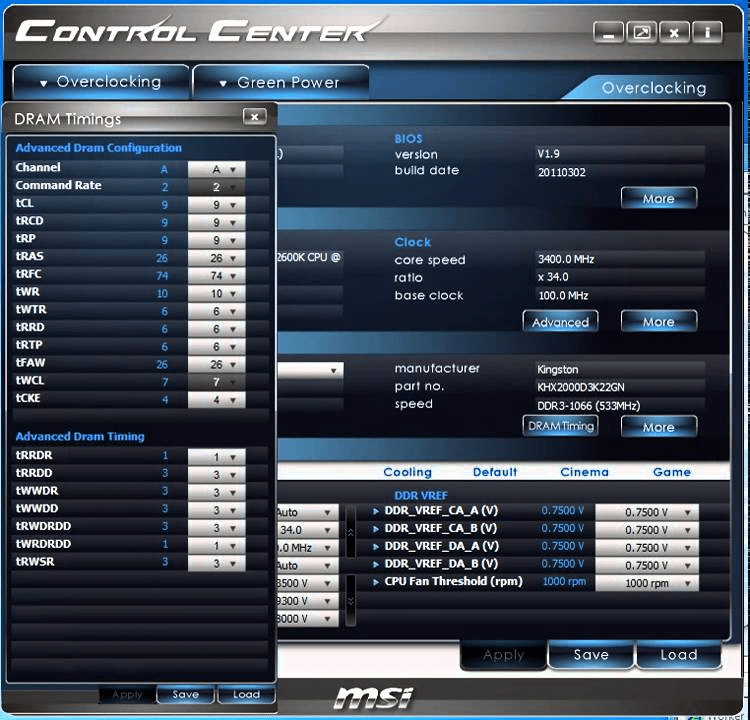Viewport: 750px width, 720px height.
Task: Click the 3400.0 MHz core speed value
Action: [566, 259]
